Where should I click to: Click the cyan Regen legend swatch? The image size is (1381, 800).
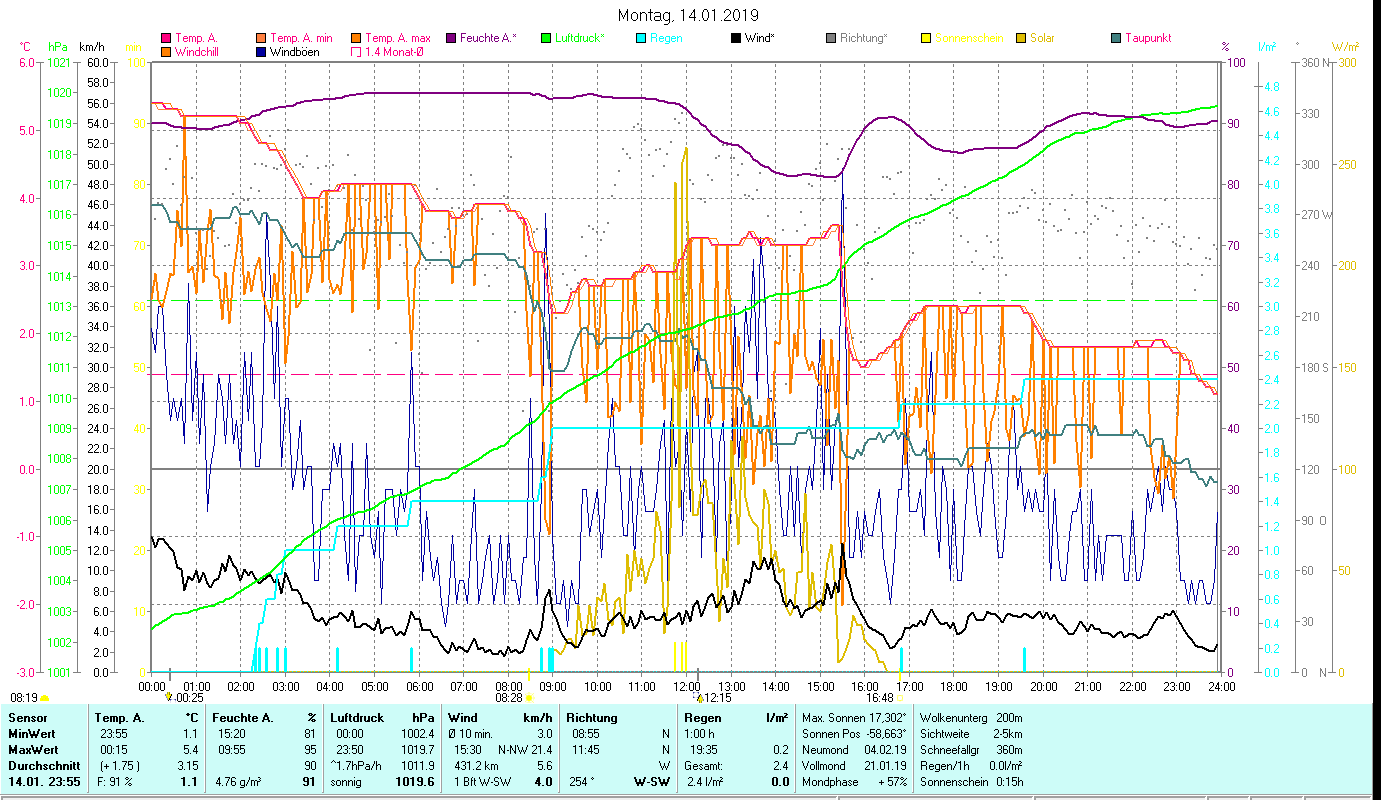coord(641,38)
